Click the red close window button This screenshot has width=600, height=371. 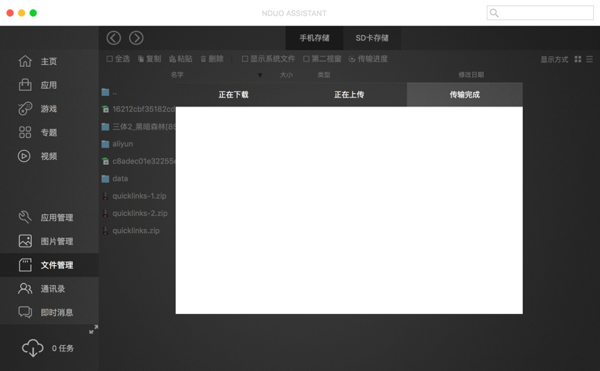tap(10, 13)
